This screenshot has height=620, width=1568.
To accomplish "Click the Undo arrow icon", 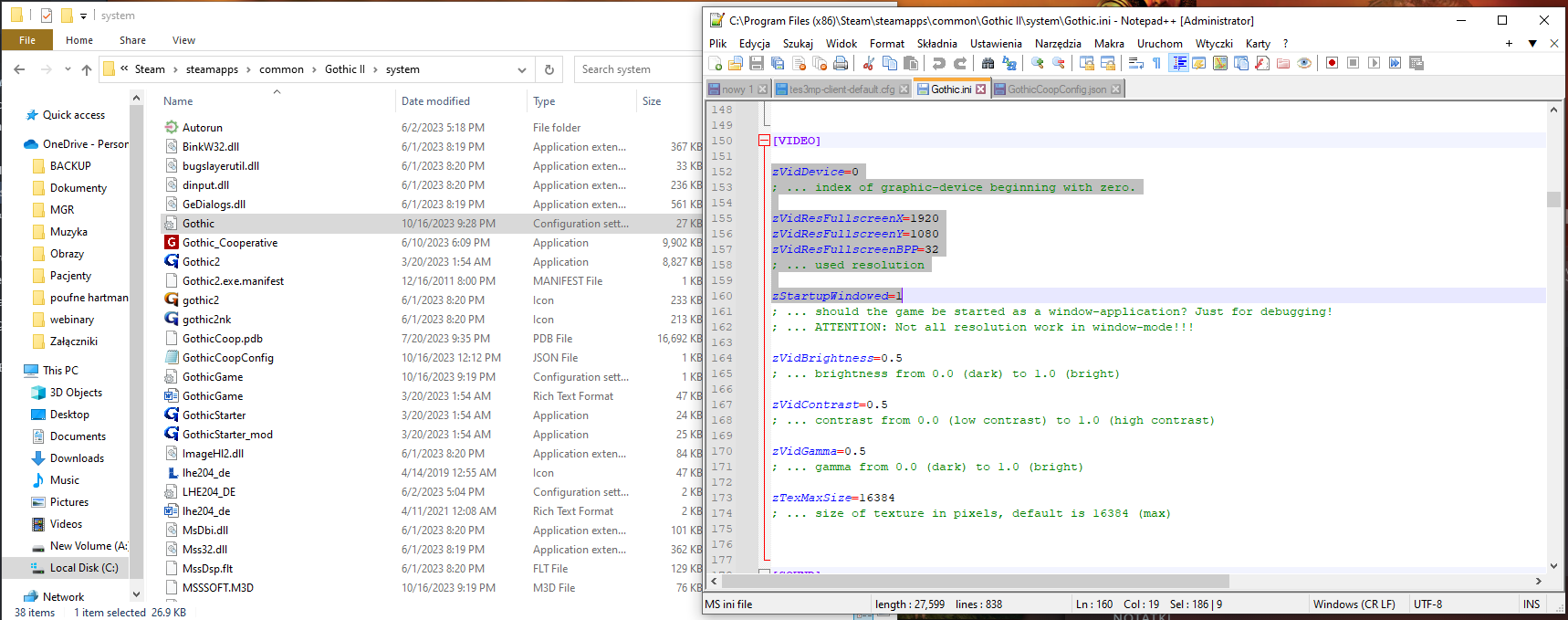I will pyautogui.click(x=938, y=63).
